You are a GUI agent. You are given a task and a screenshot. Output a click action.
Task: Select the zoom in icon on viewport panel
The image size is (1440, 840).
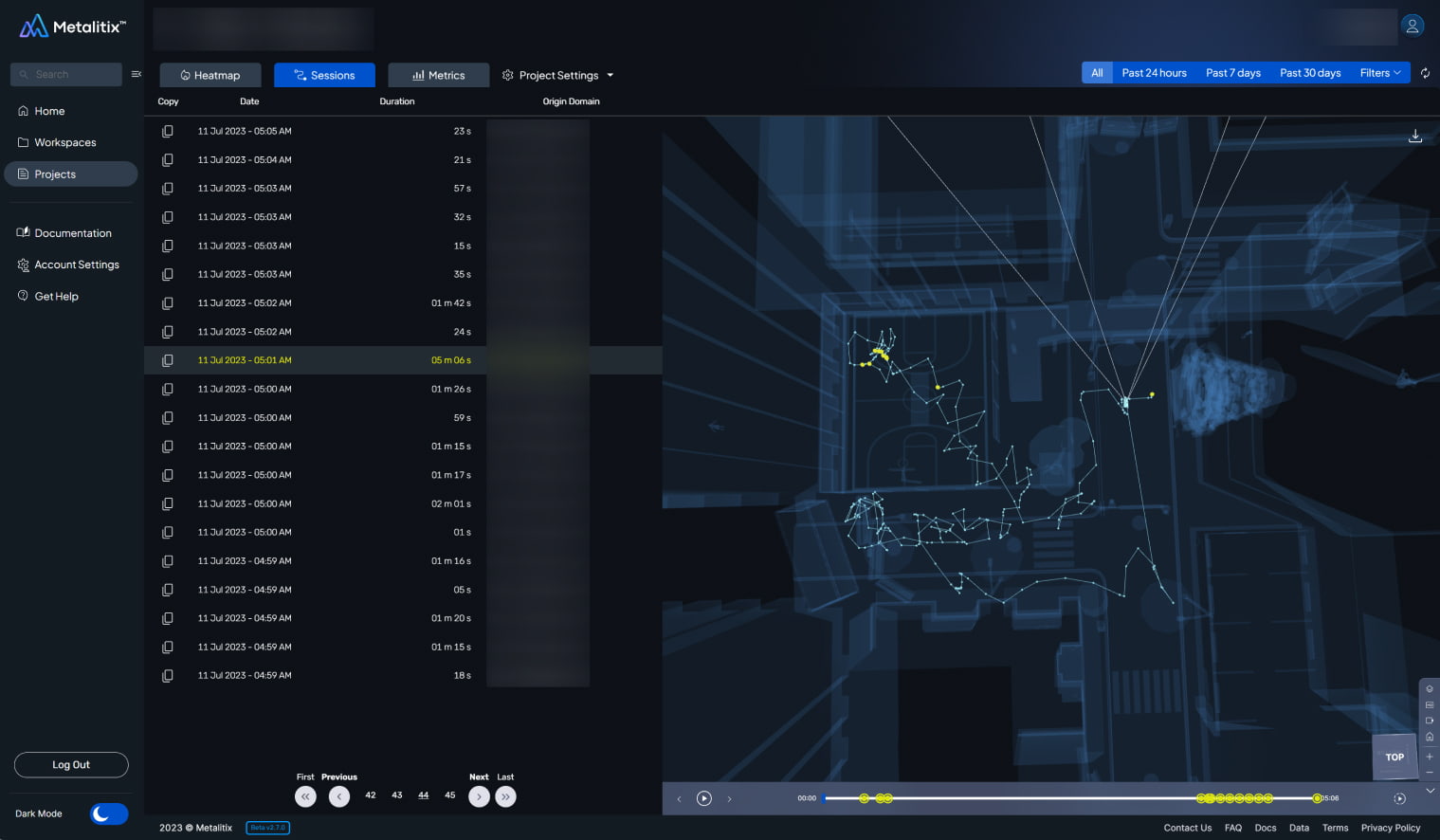pos(1430,758)
